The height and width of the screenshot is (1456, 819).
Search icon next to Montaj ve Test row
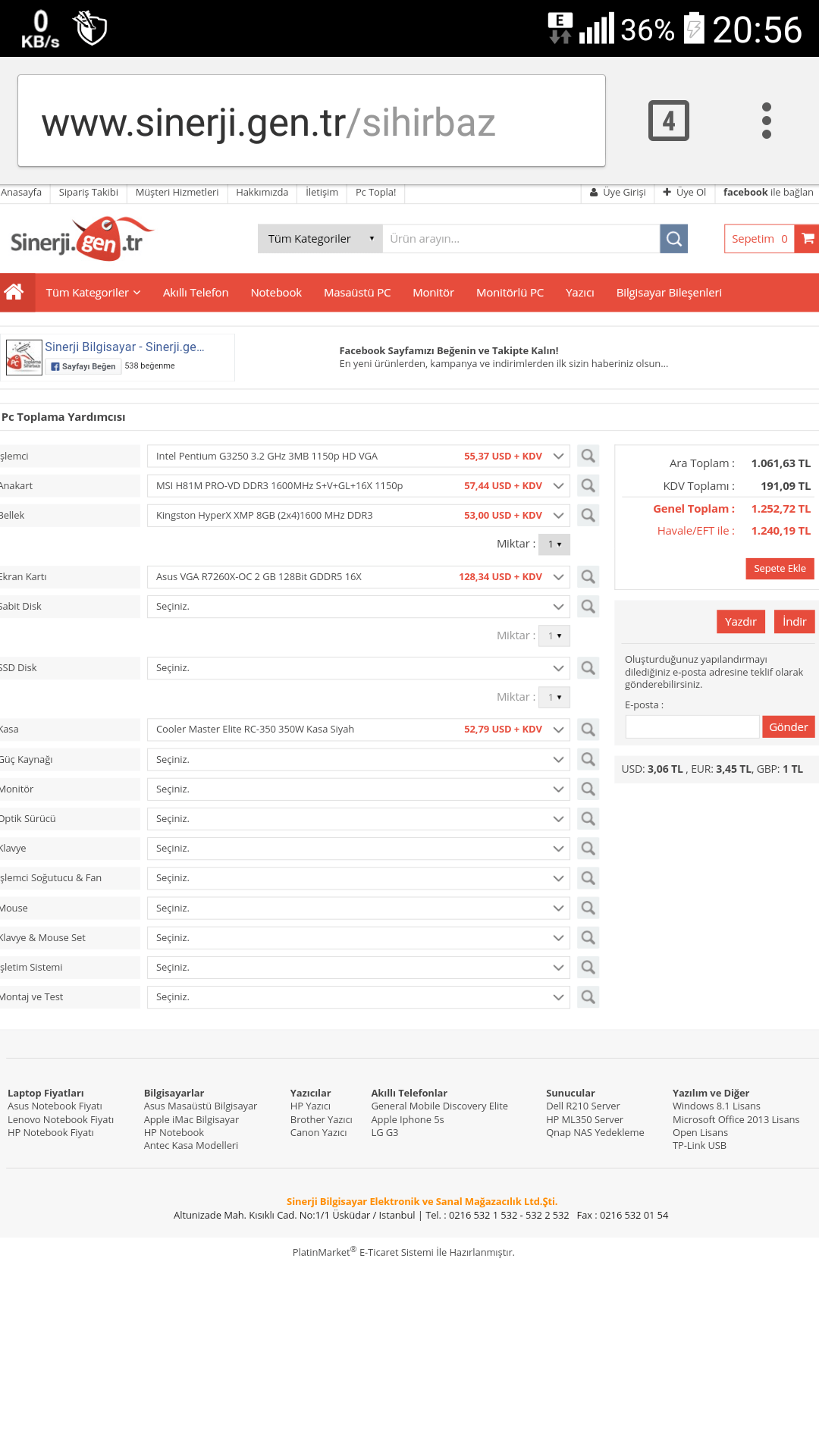point(588,996)
